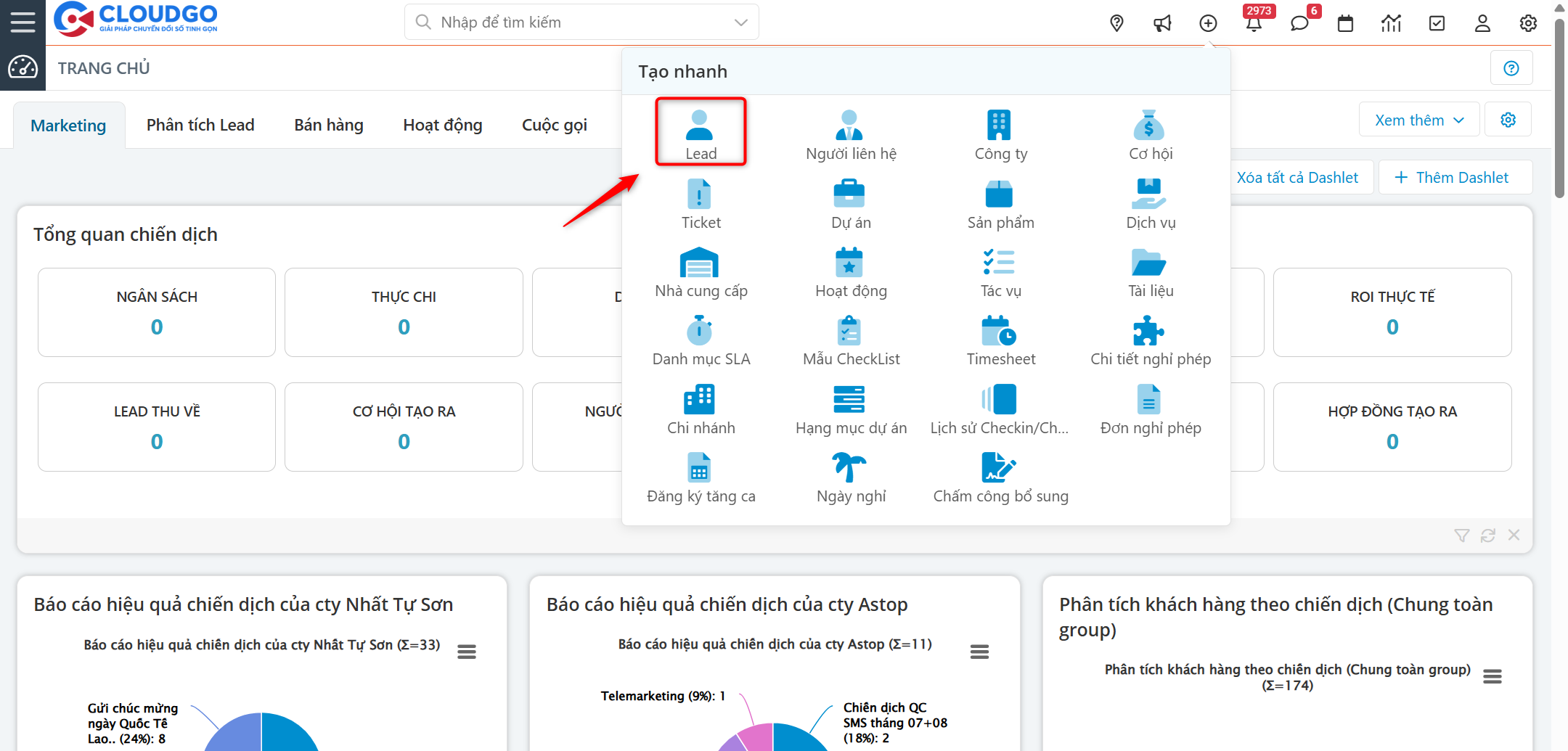Screen dimensions: 1568x751
Task: Expand the search box dropdown arrow
Action: point(740,22)
